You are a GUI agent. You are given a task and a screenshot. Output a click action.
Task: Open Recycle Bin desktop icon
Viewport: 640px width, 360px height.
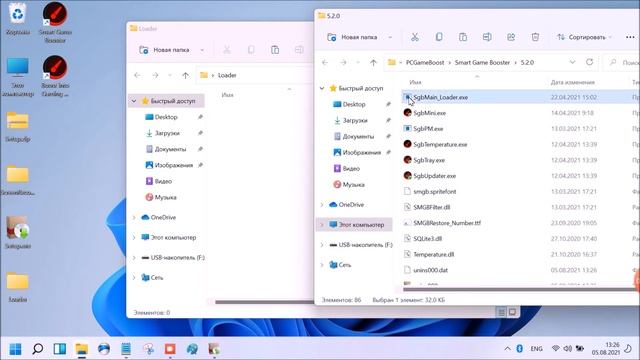pyautogui.click(x=18, y=19)
